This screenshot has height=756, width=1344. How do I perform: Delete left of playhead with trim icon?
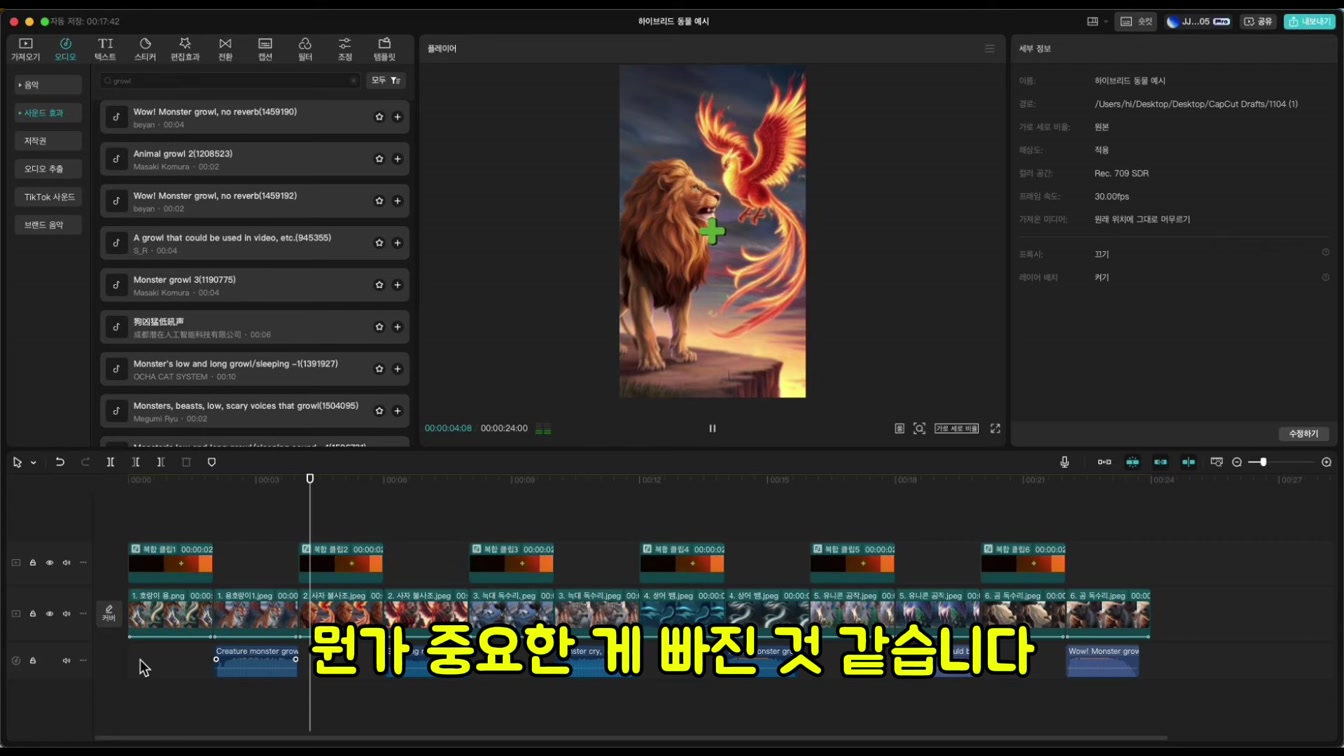pos(136,462)
